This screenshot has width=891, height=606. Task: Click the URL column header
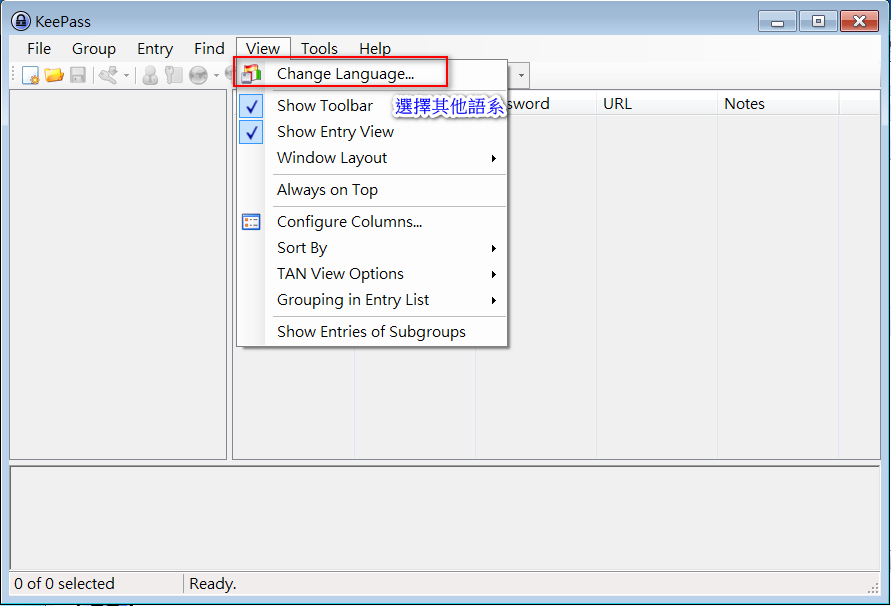(x=656, y=103)
